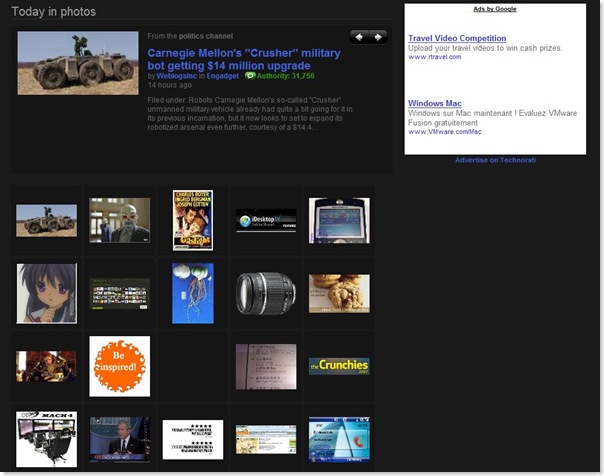The height and width of the screenshot is (476, 604).
Task: Click the green Authority speech-bubble icon
Action: click(x=250, y=76)
